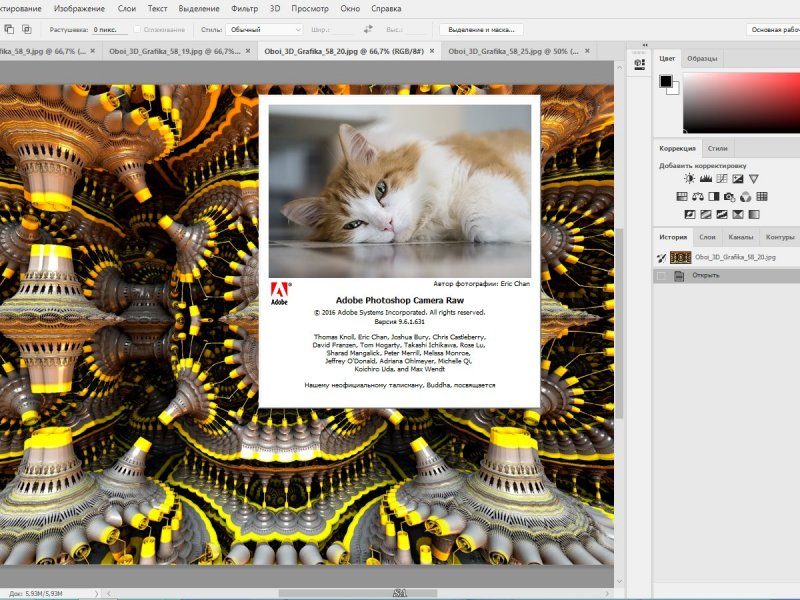Open the Выделение menu
This screenshot has width=800, height=600.
(x=199, y=9)
